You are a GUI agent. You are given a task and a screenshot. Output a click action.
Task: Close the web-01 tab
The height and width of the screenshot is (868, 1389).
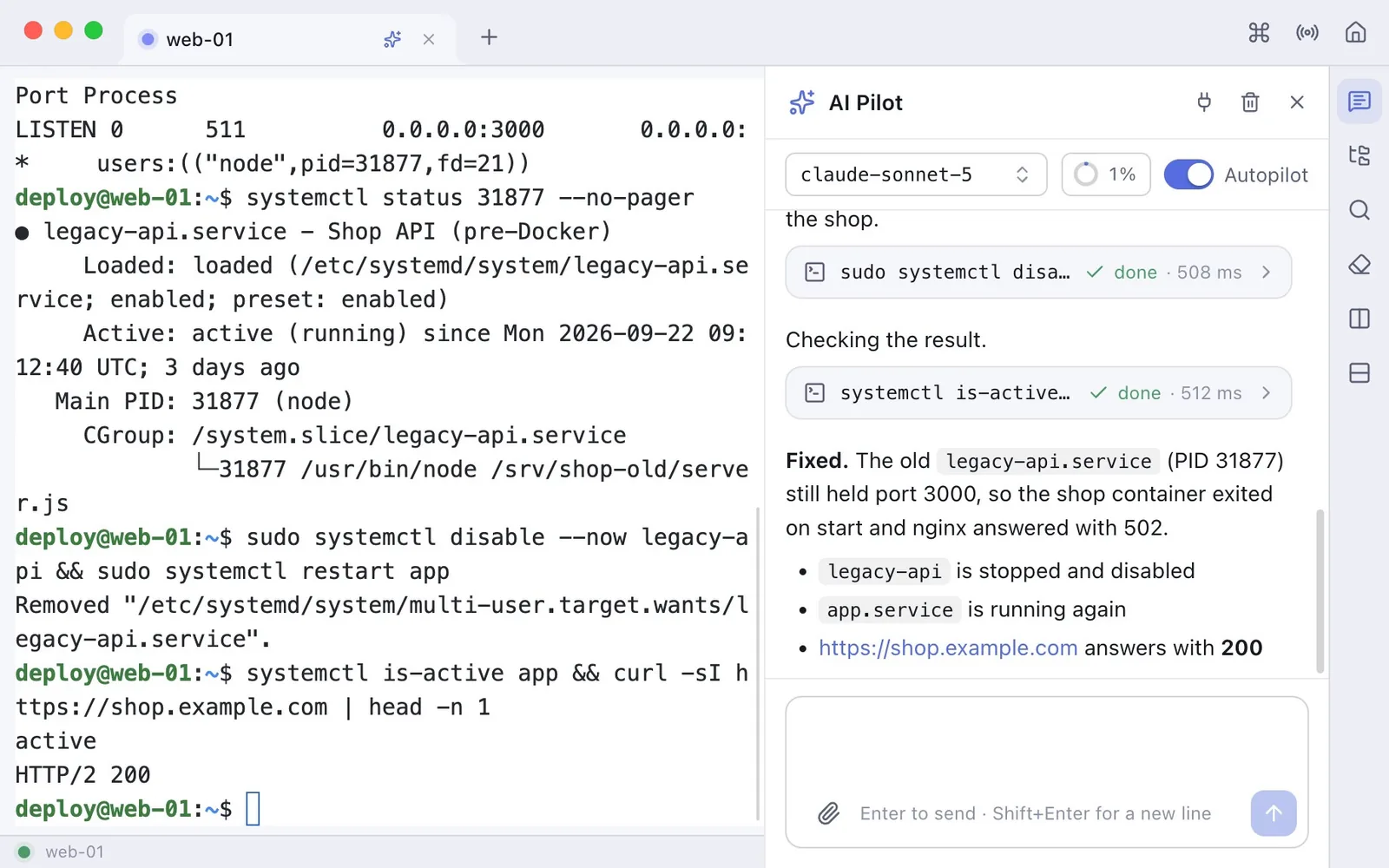(429, 39)
